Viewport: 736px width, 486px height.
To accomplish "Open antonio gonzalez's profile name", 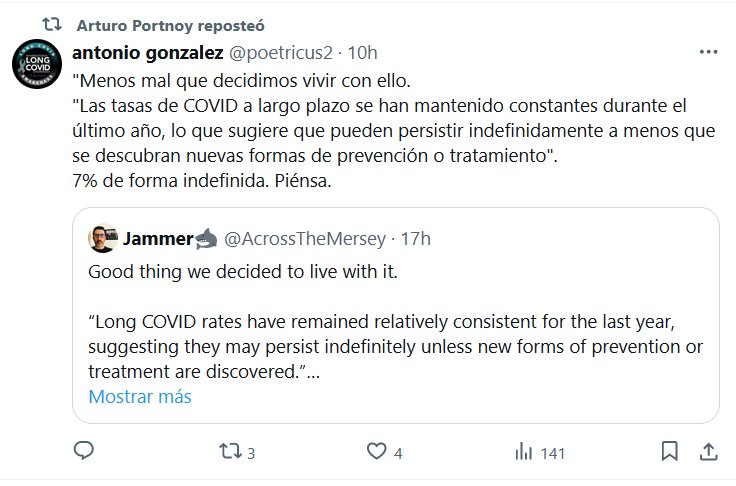I will tap(147, 52).
